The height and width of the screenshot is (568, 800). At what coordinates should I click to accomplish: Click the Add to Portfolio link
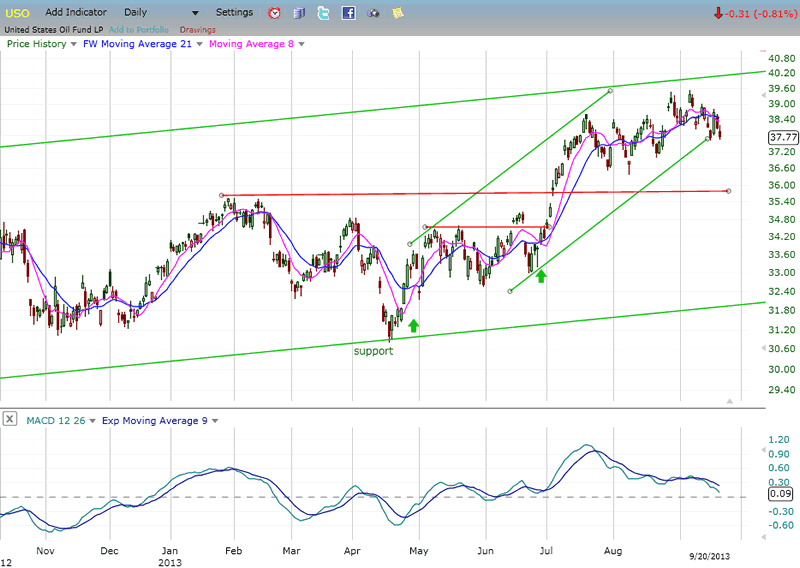[x=139, y=29]
